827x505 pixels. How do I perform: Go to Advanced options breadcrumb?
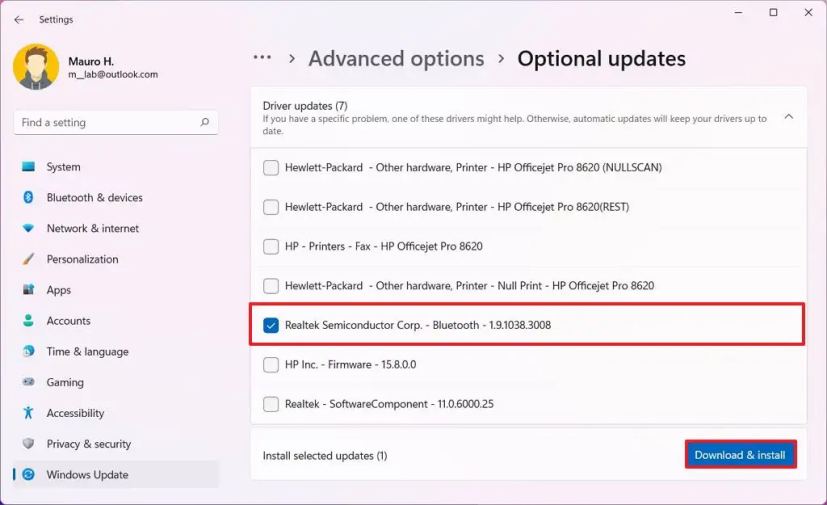[x=396, y=59]
